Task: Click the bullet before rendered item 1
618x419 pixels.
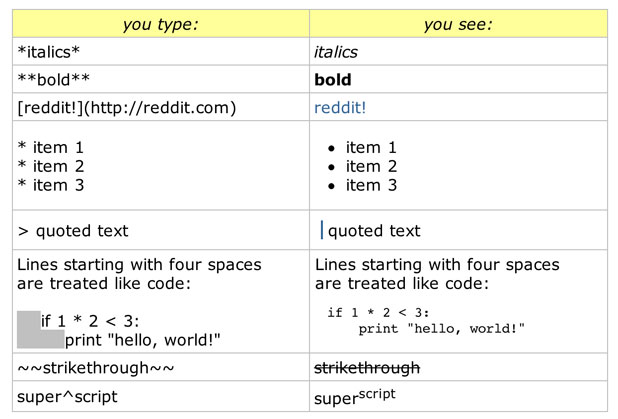Action: click(331, 149)
